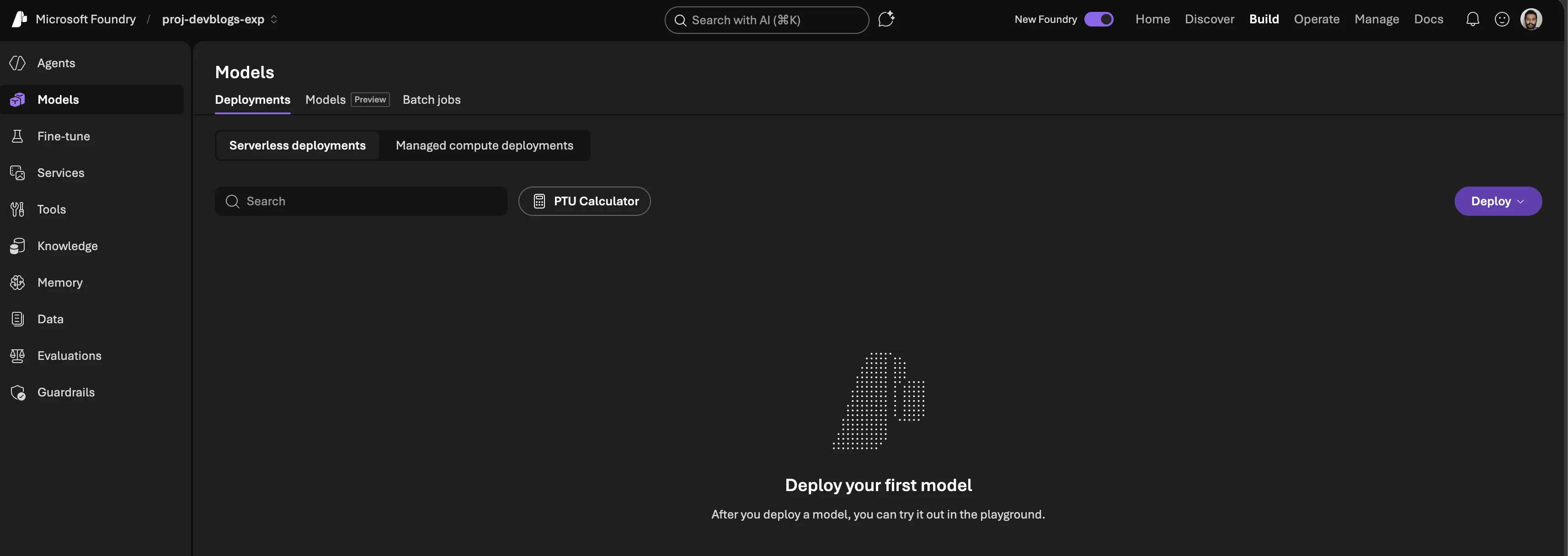The image size is (1568, 556).
Task: Switch to the Deployments tab
Action: (x=253, y=100)
